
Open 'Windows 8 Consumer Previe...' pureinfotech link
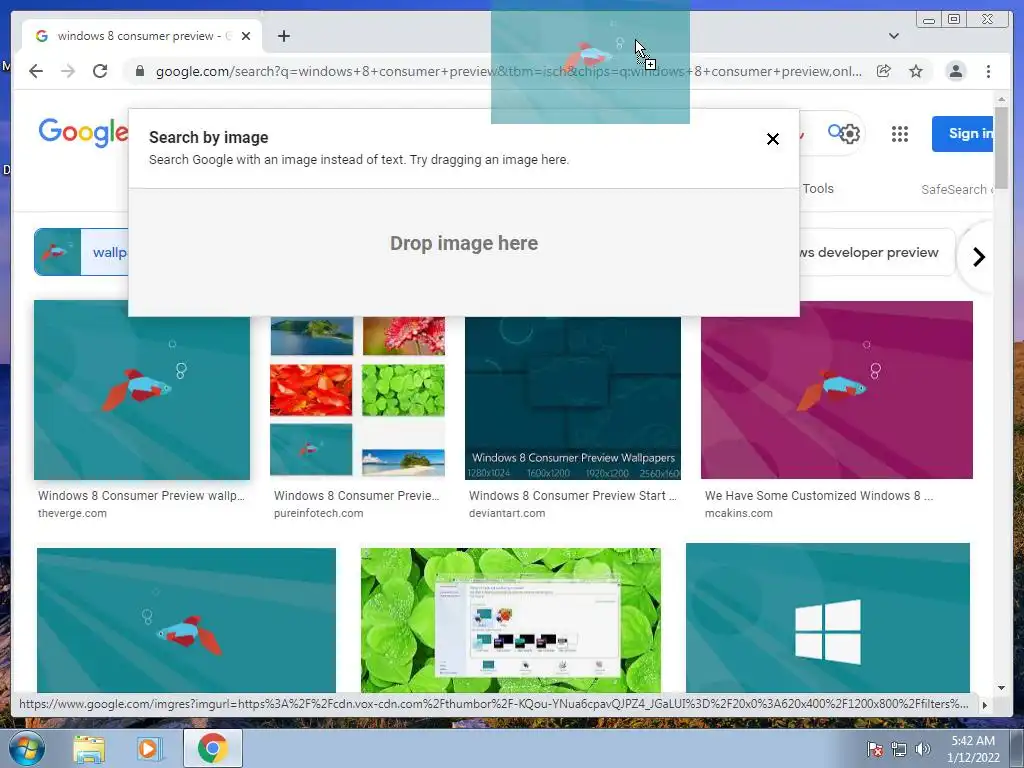357,496
